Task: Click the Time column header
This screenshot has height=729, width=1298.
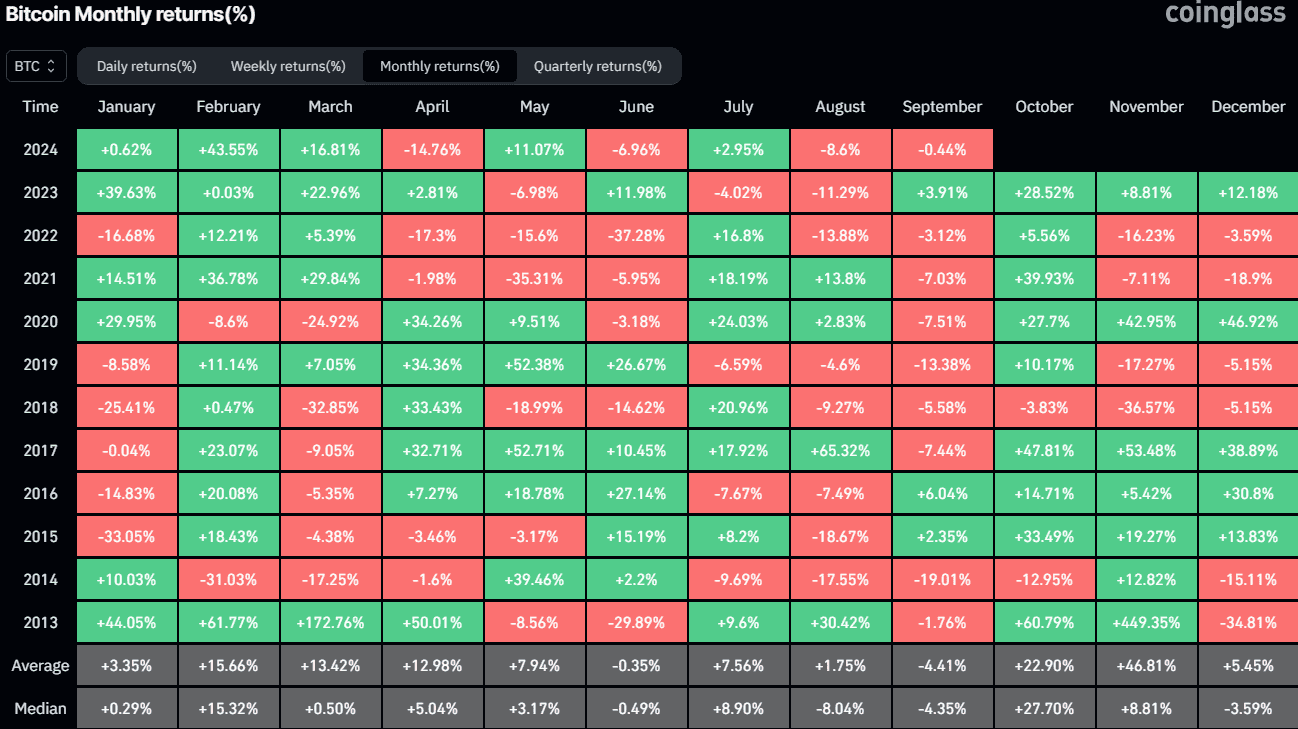Action: click(x=40, y=106)
